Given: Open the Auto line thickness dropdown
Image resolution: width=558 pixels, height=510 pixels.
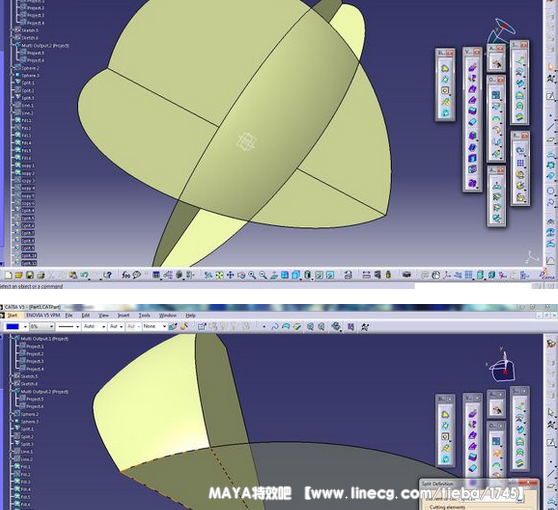Looking at the screenshot, I should point(94,326).
